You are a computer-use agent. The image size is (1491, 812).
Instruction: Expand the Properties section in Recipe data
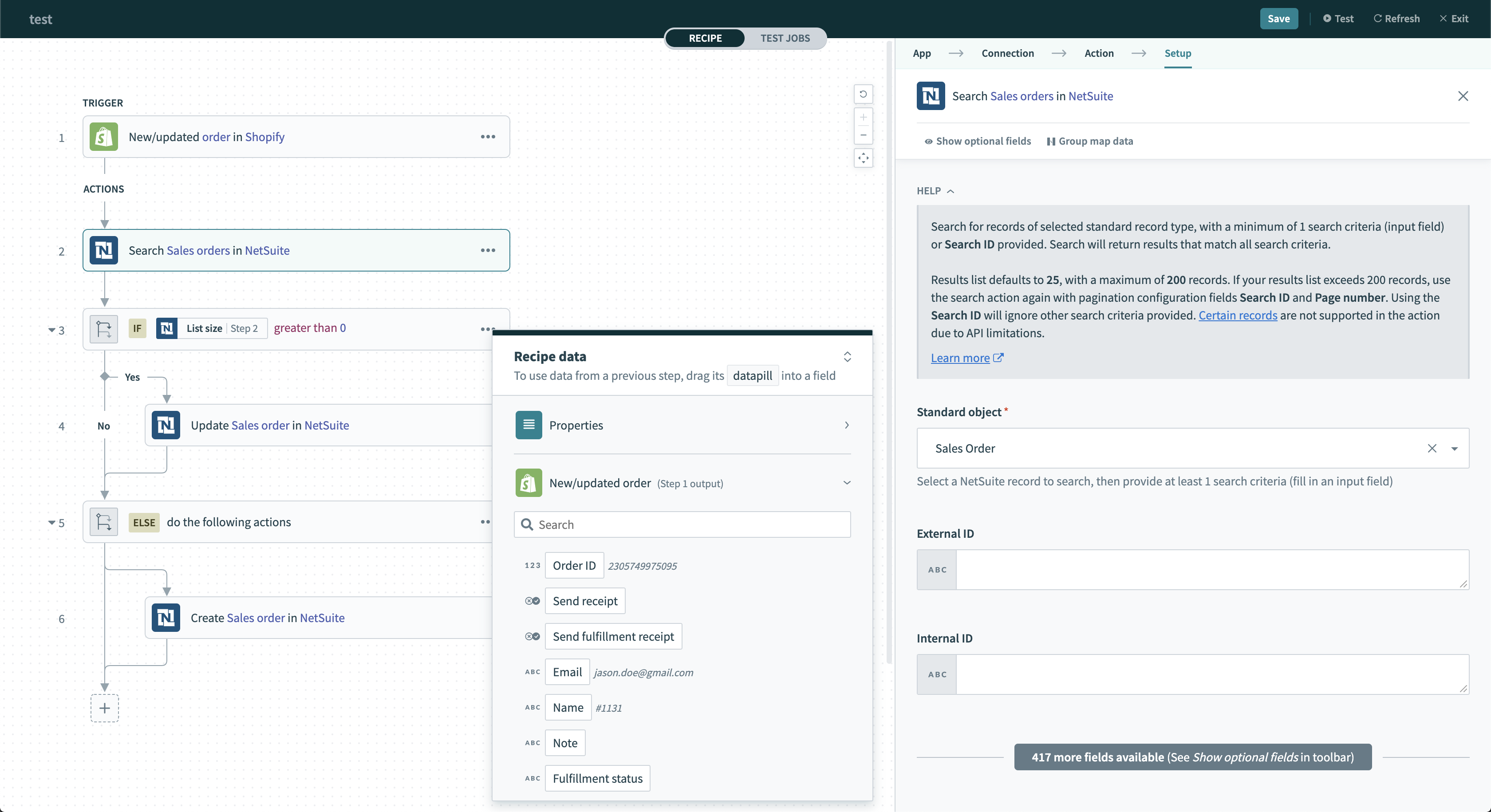pos(847,425)
